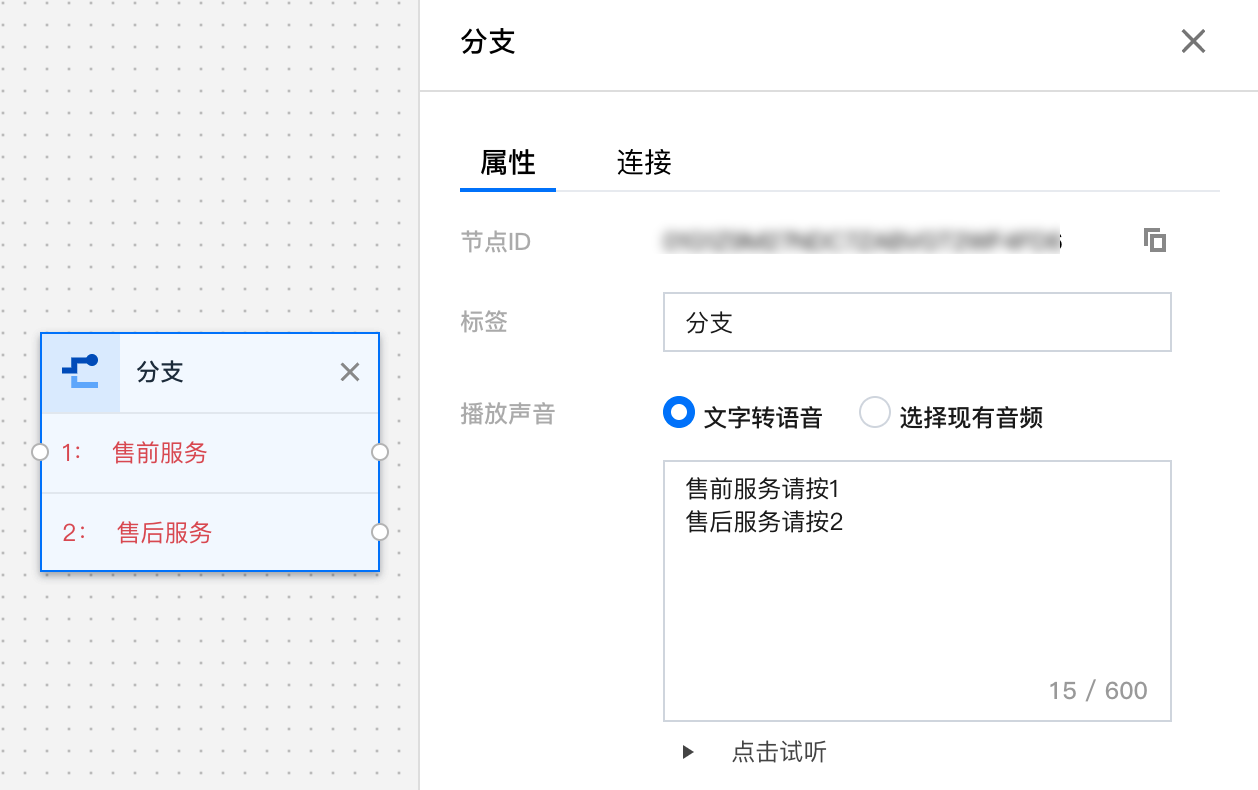Click the 分支 title on the canvas node
The height and width of the screenshot is (790, 1258).
coord(160,373)
